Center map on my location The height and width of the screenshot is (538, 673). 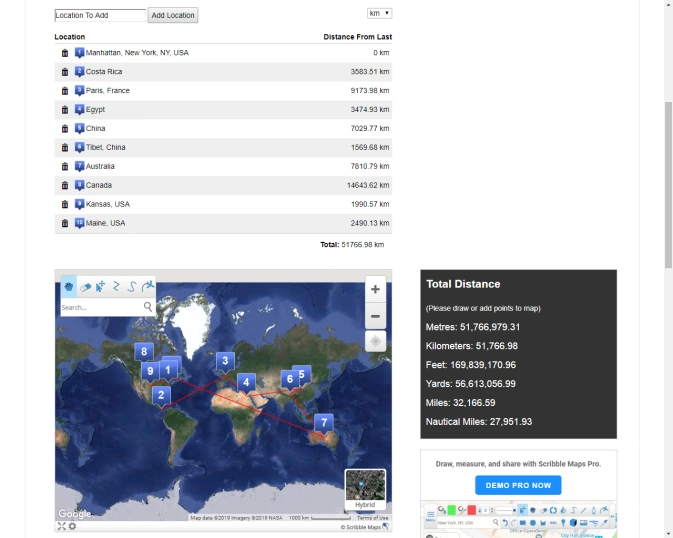[375, 341]
